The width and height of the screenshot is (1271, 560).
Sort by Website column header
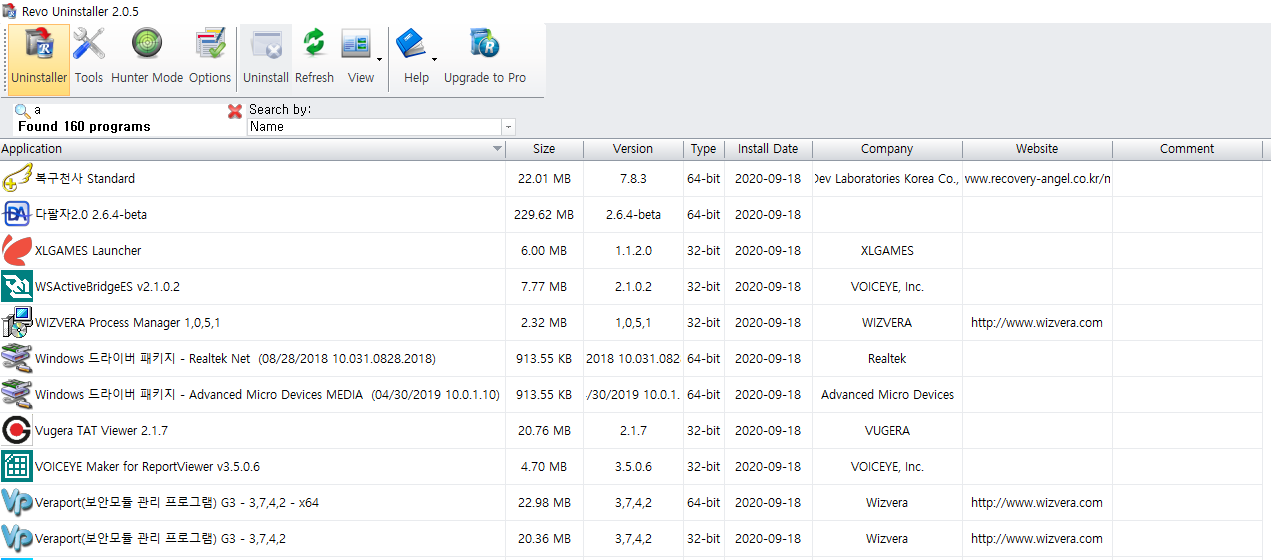(x=1037, y=149)
